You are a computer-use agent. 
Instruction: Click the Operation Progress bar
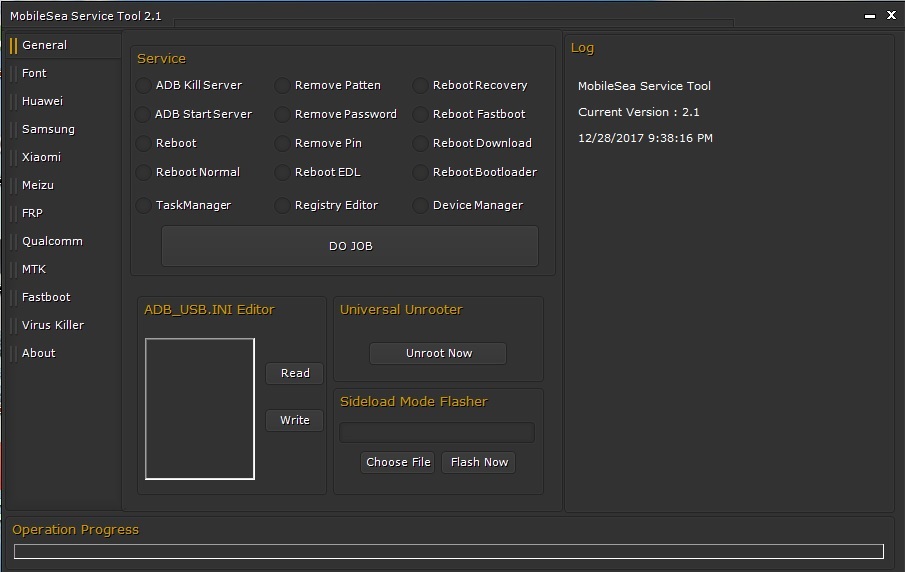click(448, 551)
